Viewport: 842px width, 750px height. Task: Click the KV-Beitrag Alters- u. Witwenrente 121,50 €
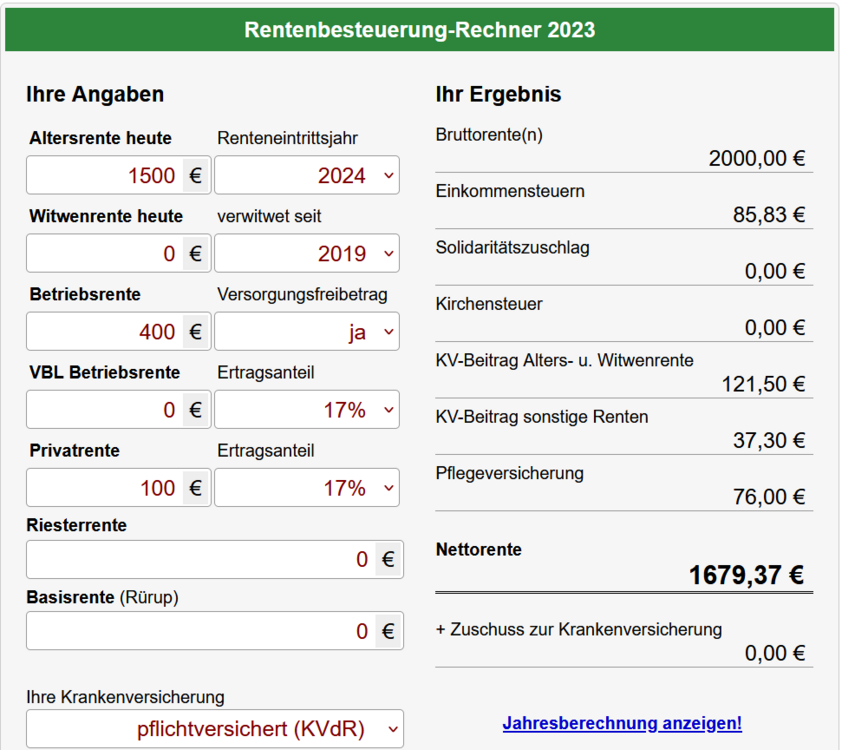click(763, 384)
